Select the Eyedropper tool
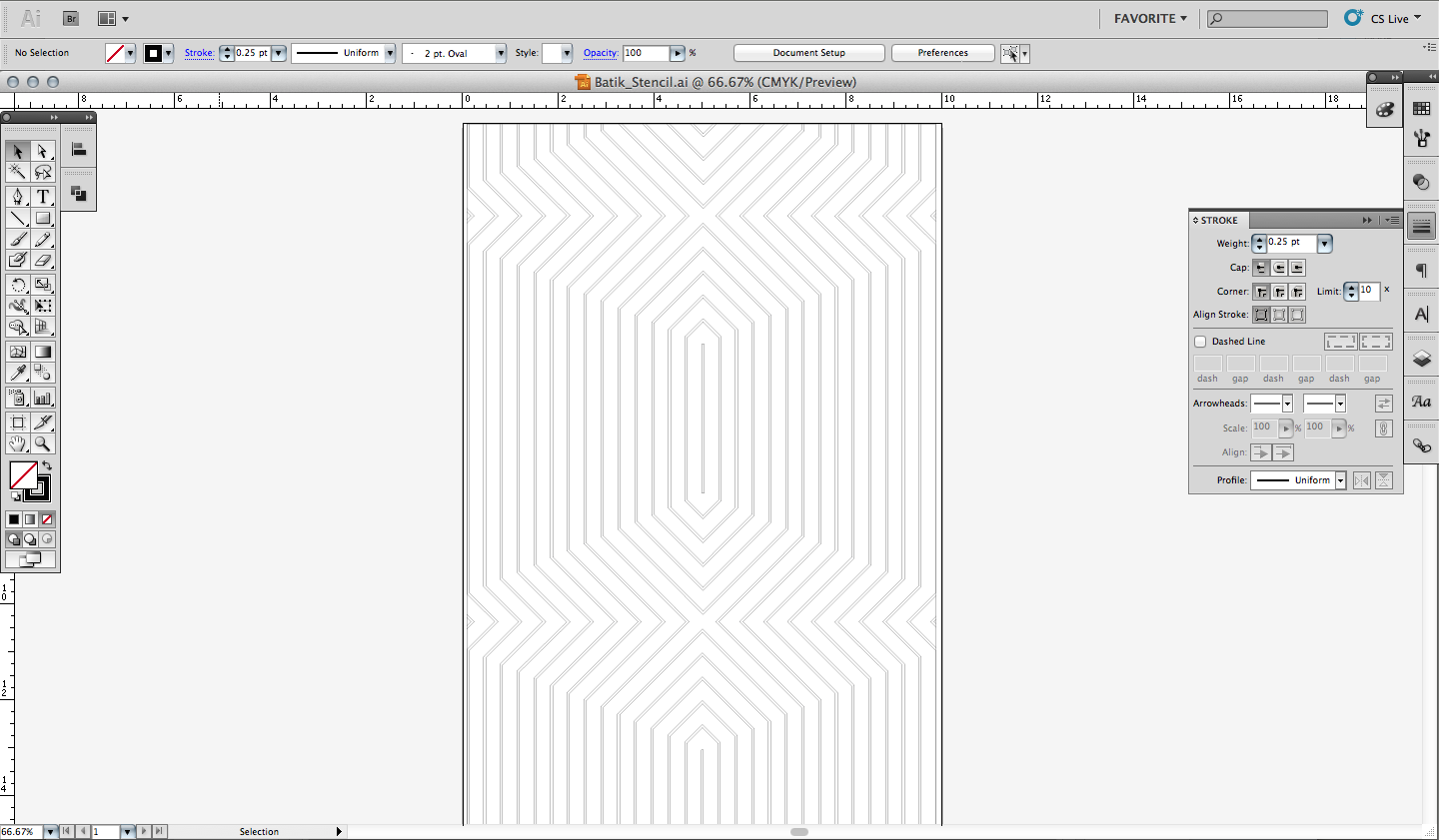The image size is (1439, 840). (x=17, y=373)
